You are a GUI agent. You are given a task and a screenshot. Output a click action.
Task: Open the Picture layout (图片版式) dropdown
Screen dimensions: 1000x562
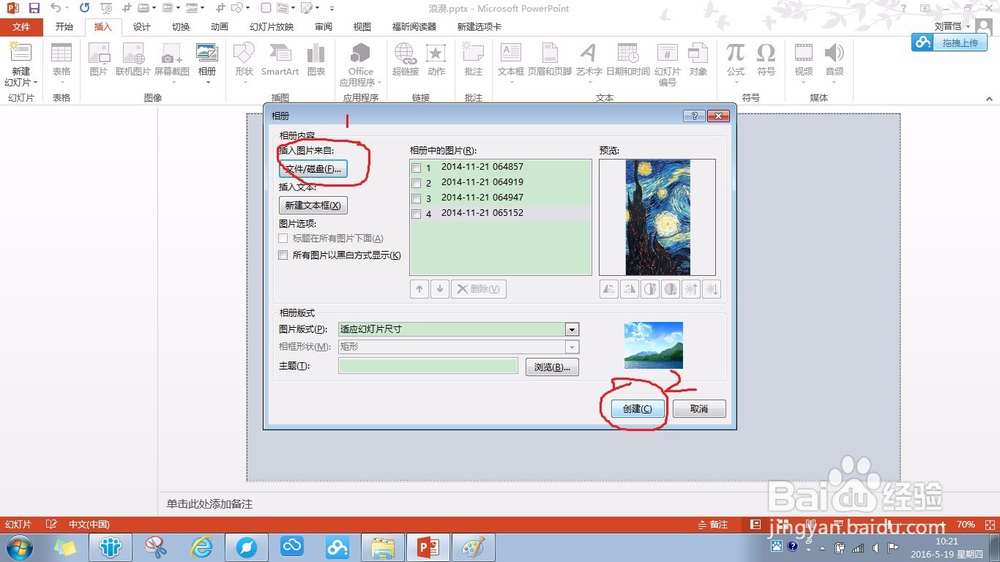tap(571, 329)
